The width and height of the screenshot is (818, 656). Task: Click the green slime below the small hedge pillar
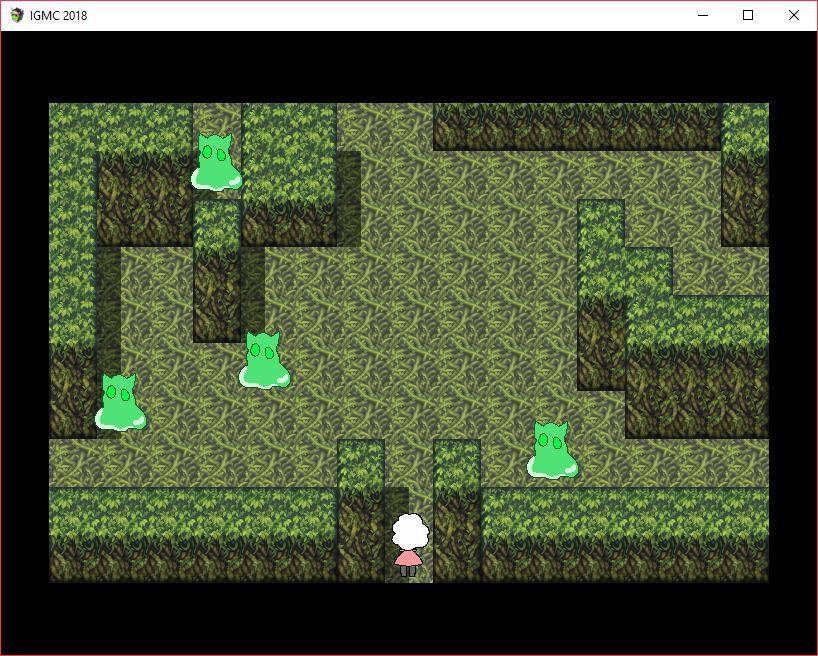(x=264, y=361)
